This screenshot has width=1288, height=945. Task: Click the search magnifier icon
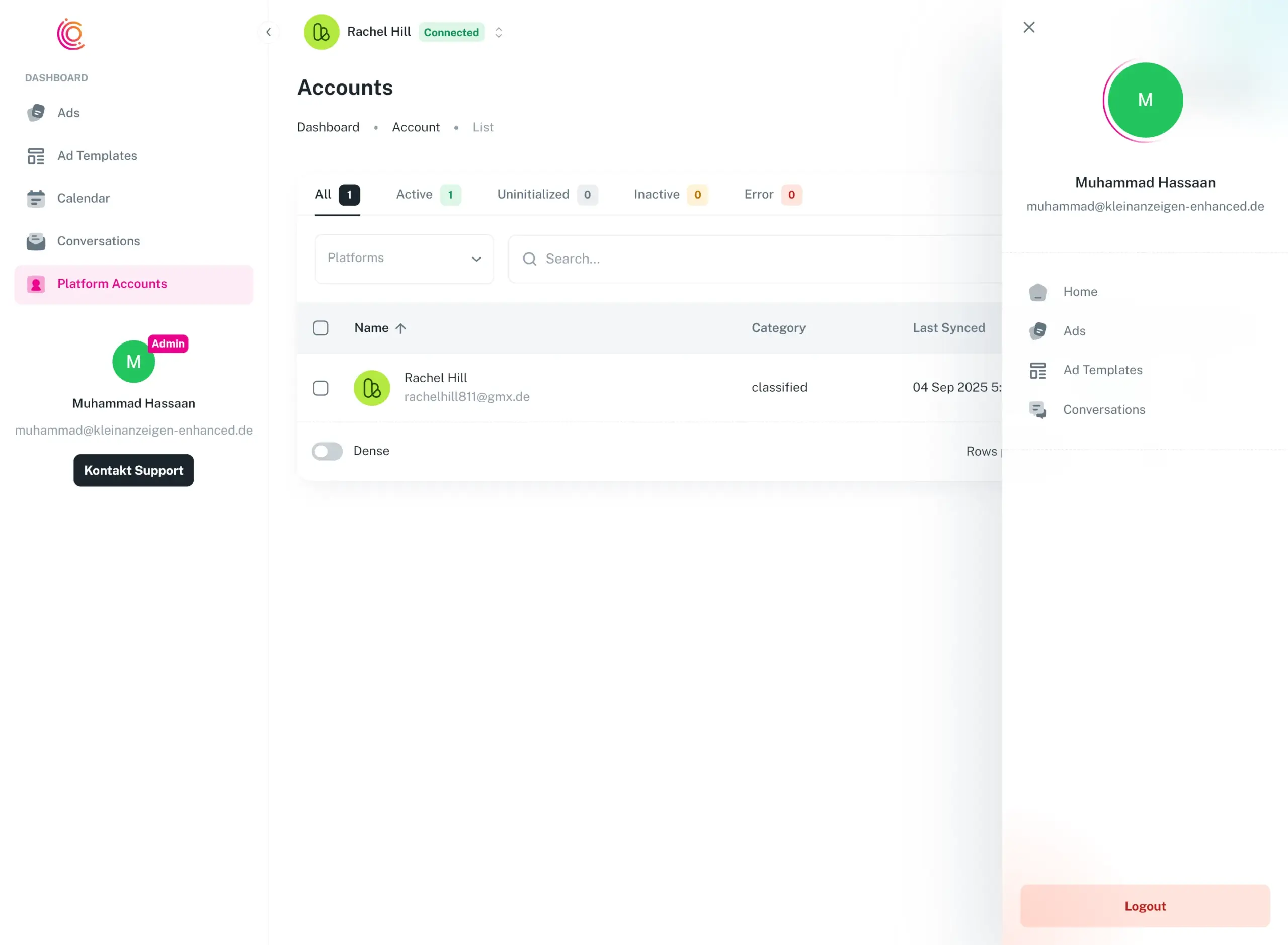(529, 259)
